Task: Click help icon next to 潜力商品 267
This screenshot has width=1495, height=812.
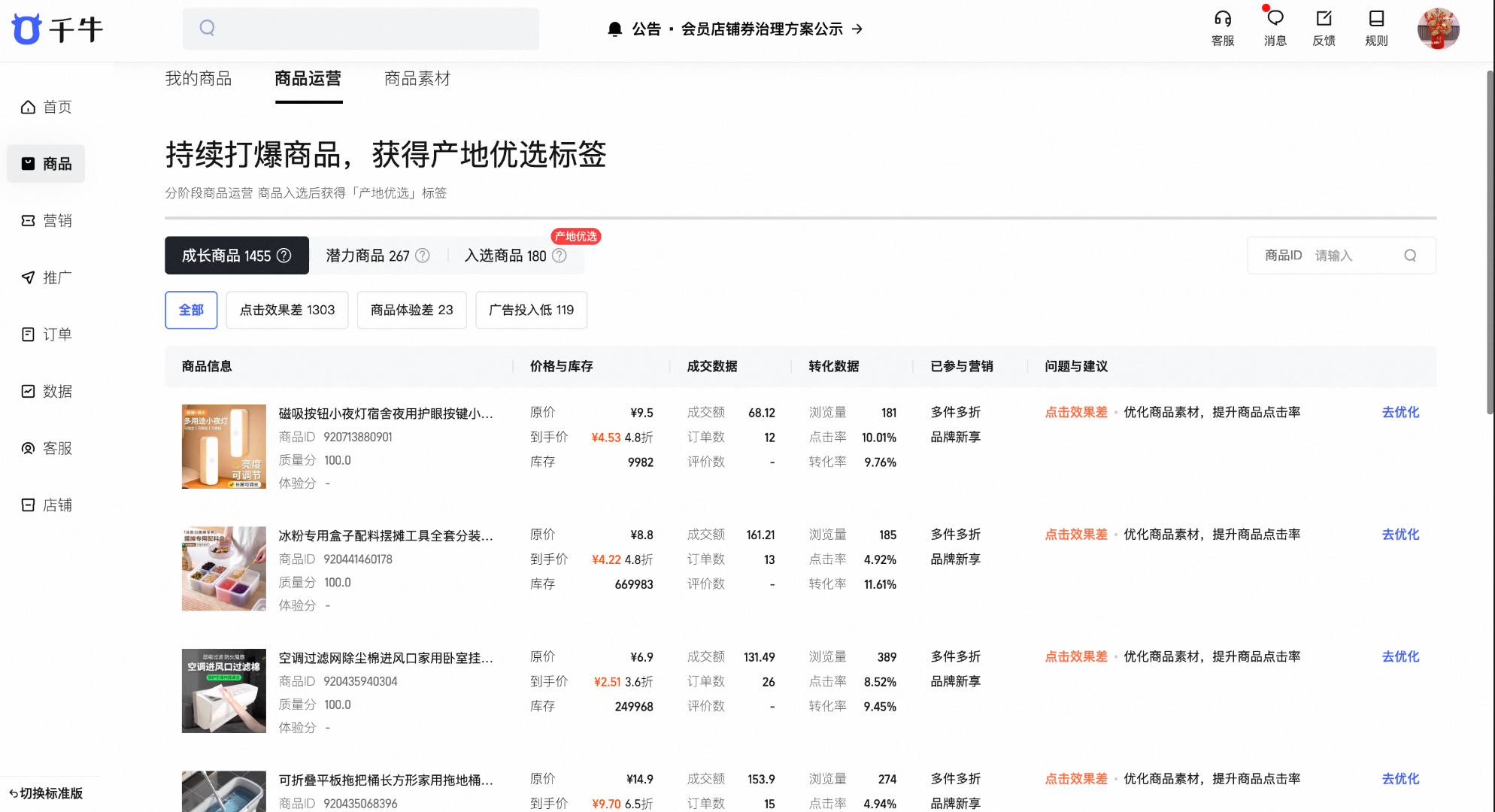Action: coord(423,256)
